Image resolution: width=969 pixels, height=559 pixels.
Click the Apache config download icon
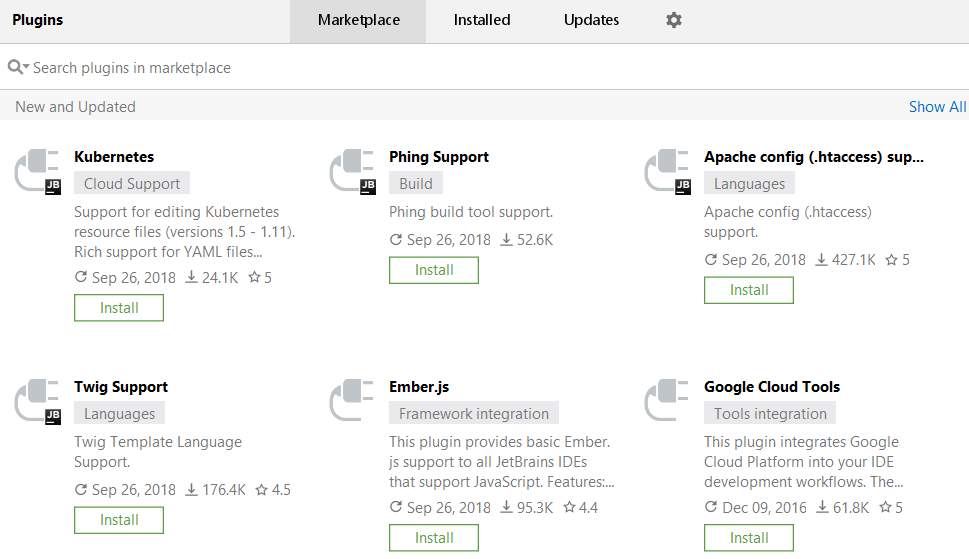click(x=821, y=259)
